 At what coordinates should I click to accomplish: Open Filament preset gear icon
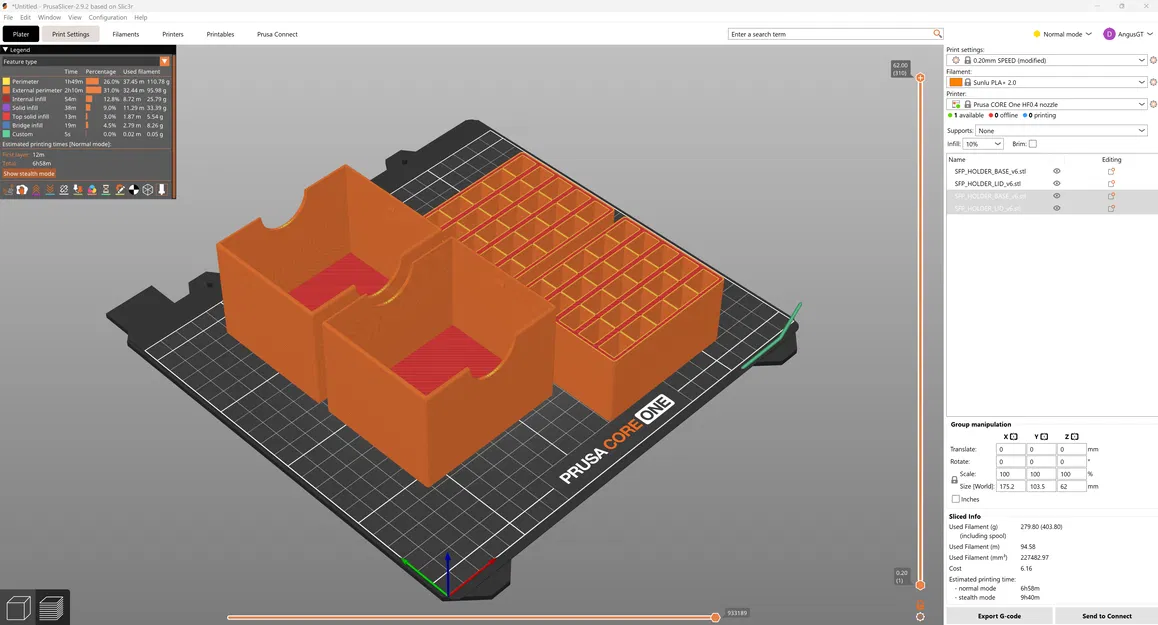(1153, 82)
